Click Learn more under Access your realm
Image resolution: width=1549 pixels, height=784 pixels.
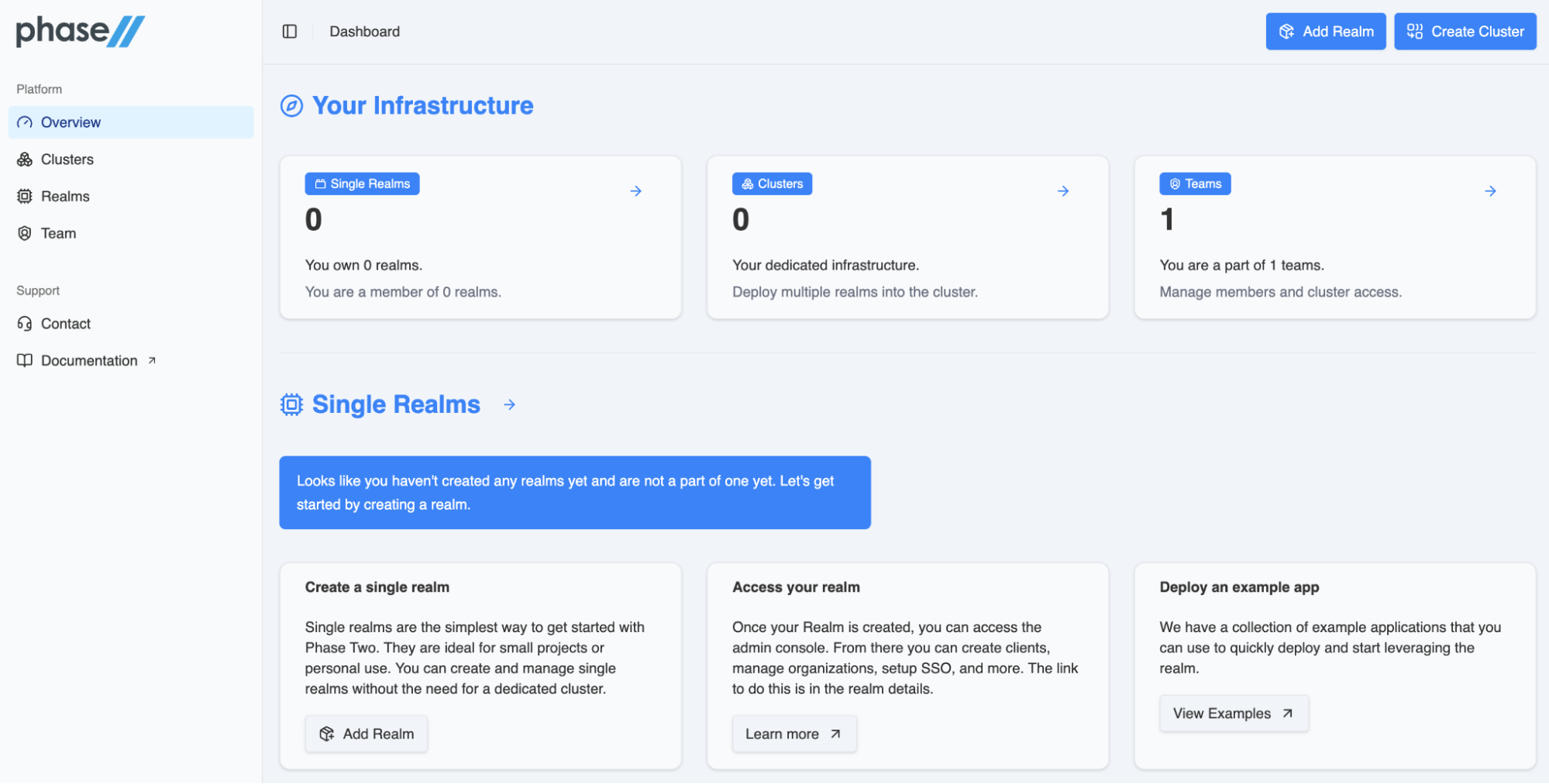click(793, 733)
